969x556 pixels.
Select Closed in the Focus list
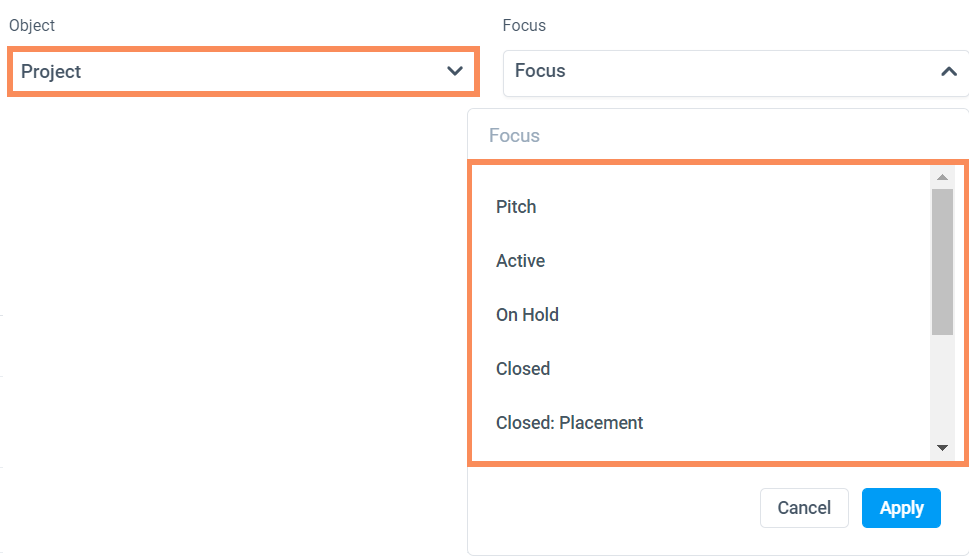pos(523,369)
